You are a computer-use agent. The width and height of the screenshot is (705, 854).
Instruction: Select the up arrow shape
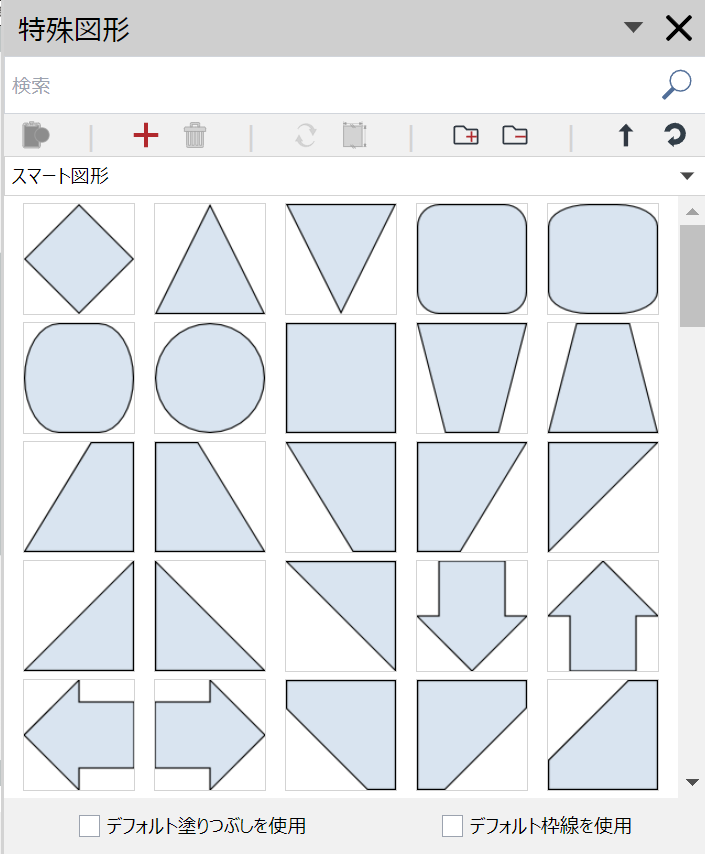pyautogui.click(x=603, y=616)
